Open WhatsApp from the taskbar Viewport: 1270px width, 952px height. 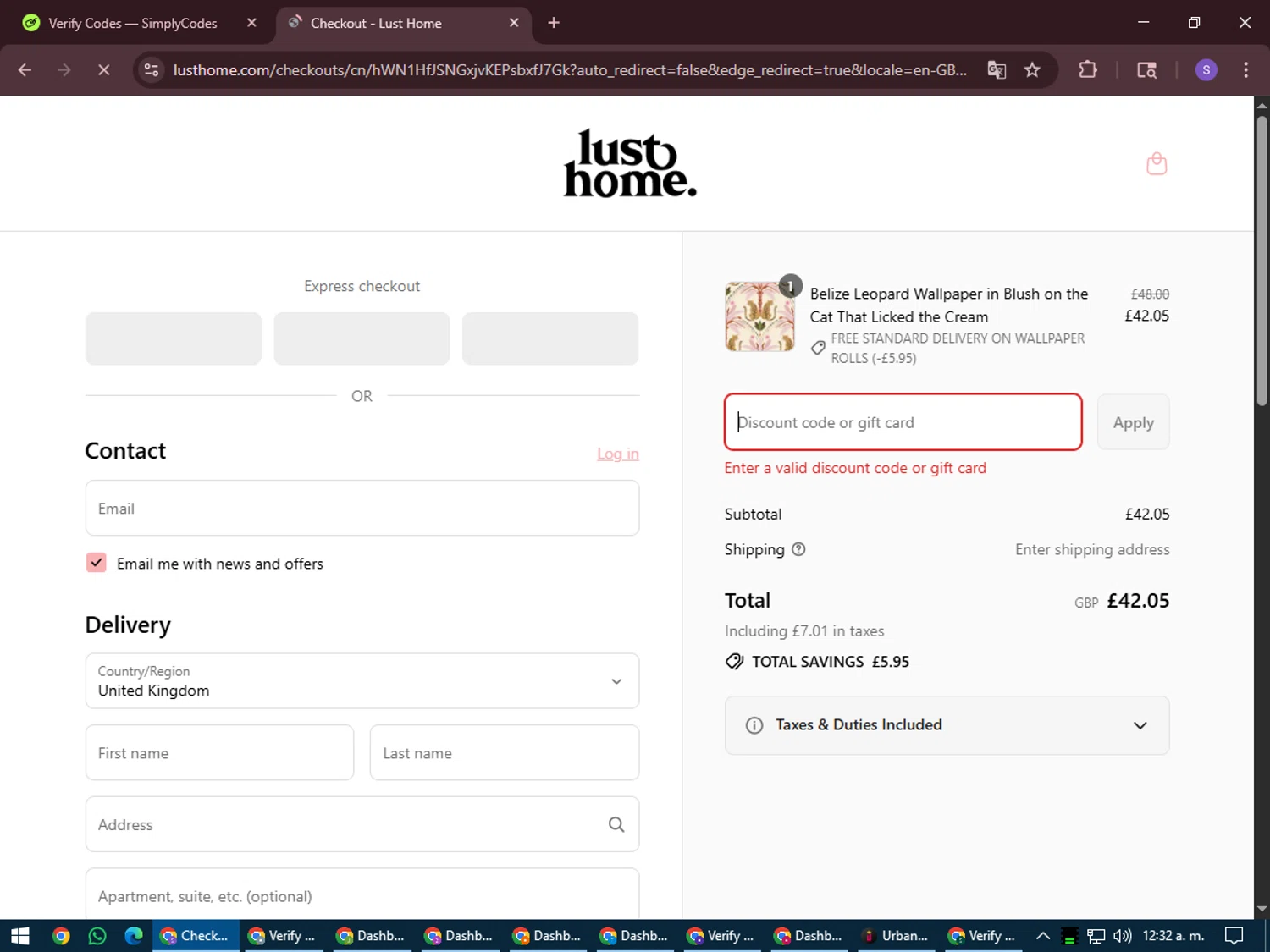click(x=97, y=936)
